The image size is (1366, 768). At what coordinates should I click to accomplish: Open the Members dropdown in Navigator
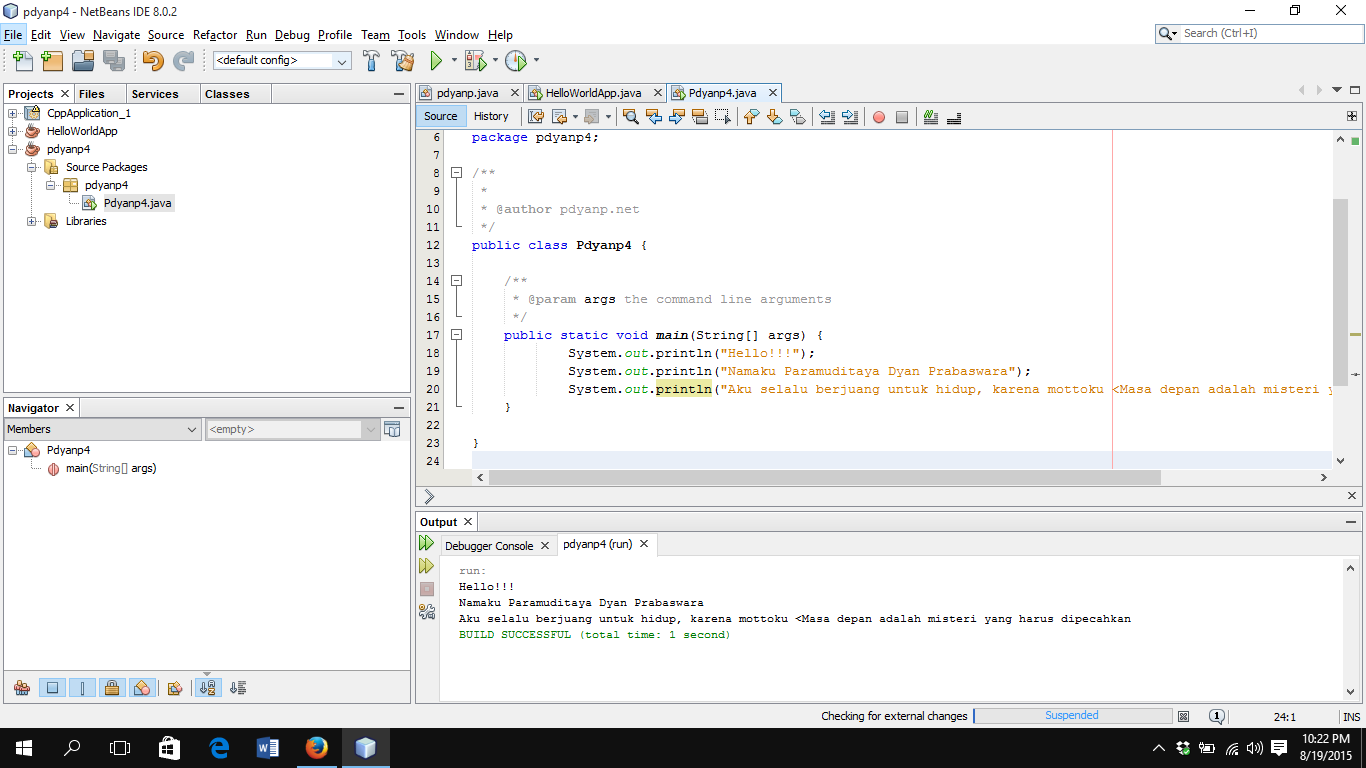103,429
